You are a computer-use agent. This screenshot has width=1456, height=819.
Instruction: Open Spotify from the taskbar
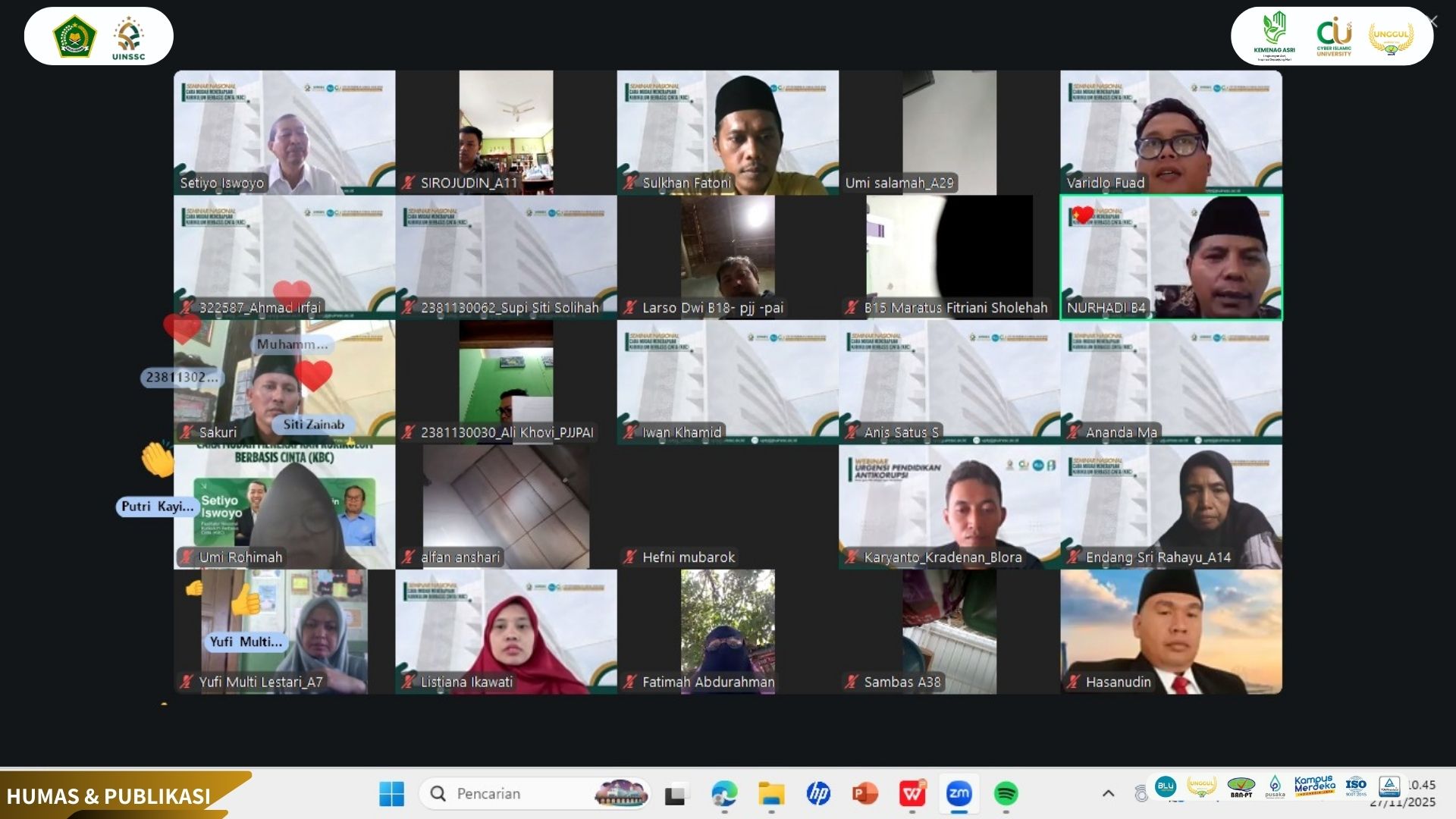[1006, 794]
